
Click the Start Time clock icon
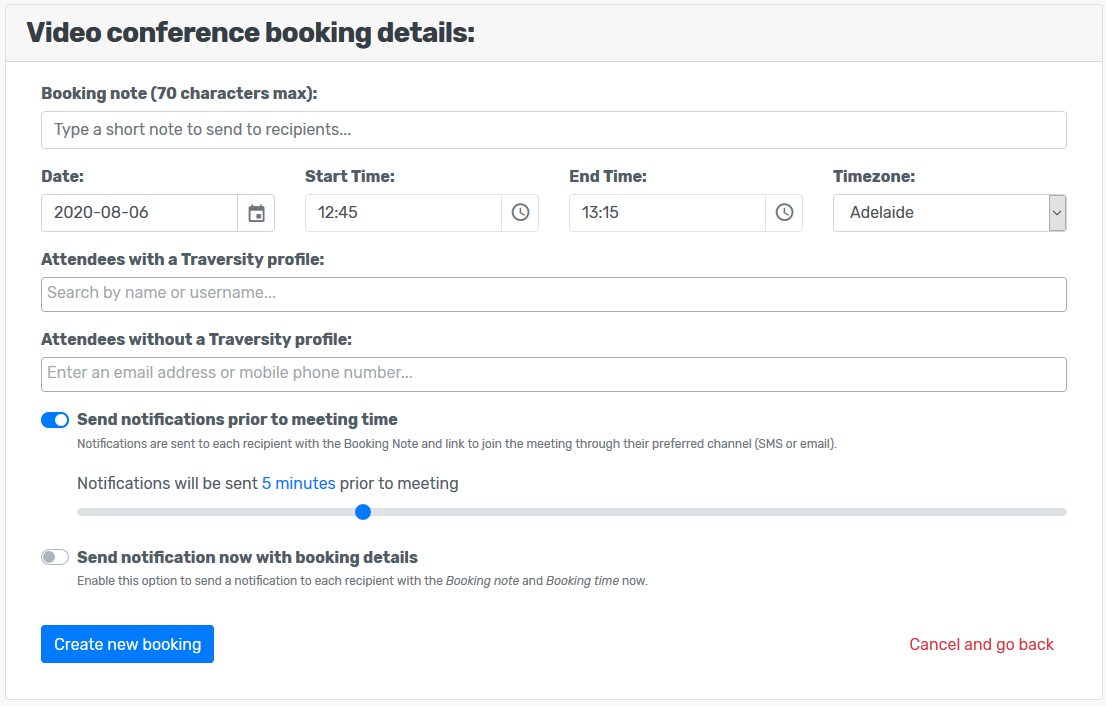coord(520,213)
